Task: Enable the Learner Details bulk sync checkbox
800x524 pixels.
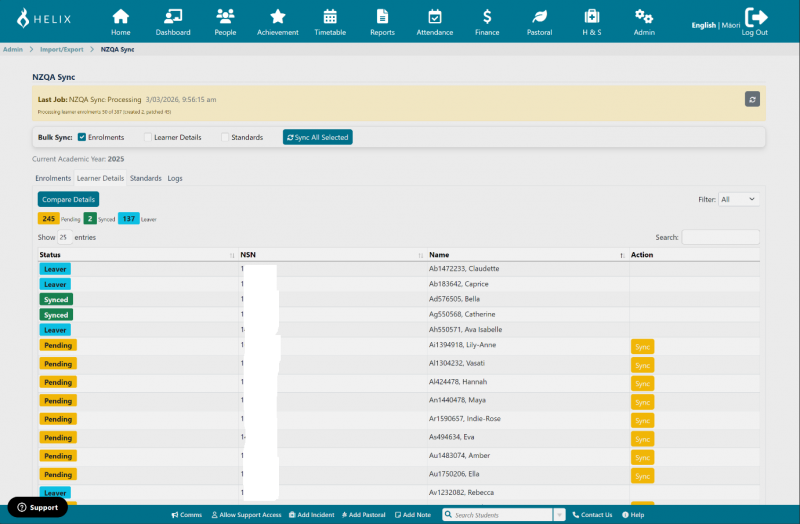Action: pyautogui.click(x=149, y=137)
